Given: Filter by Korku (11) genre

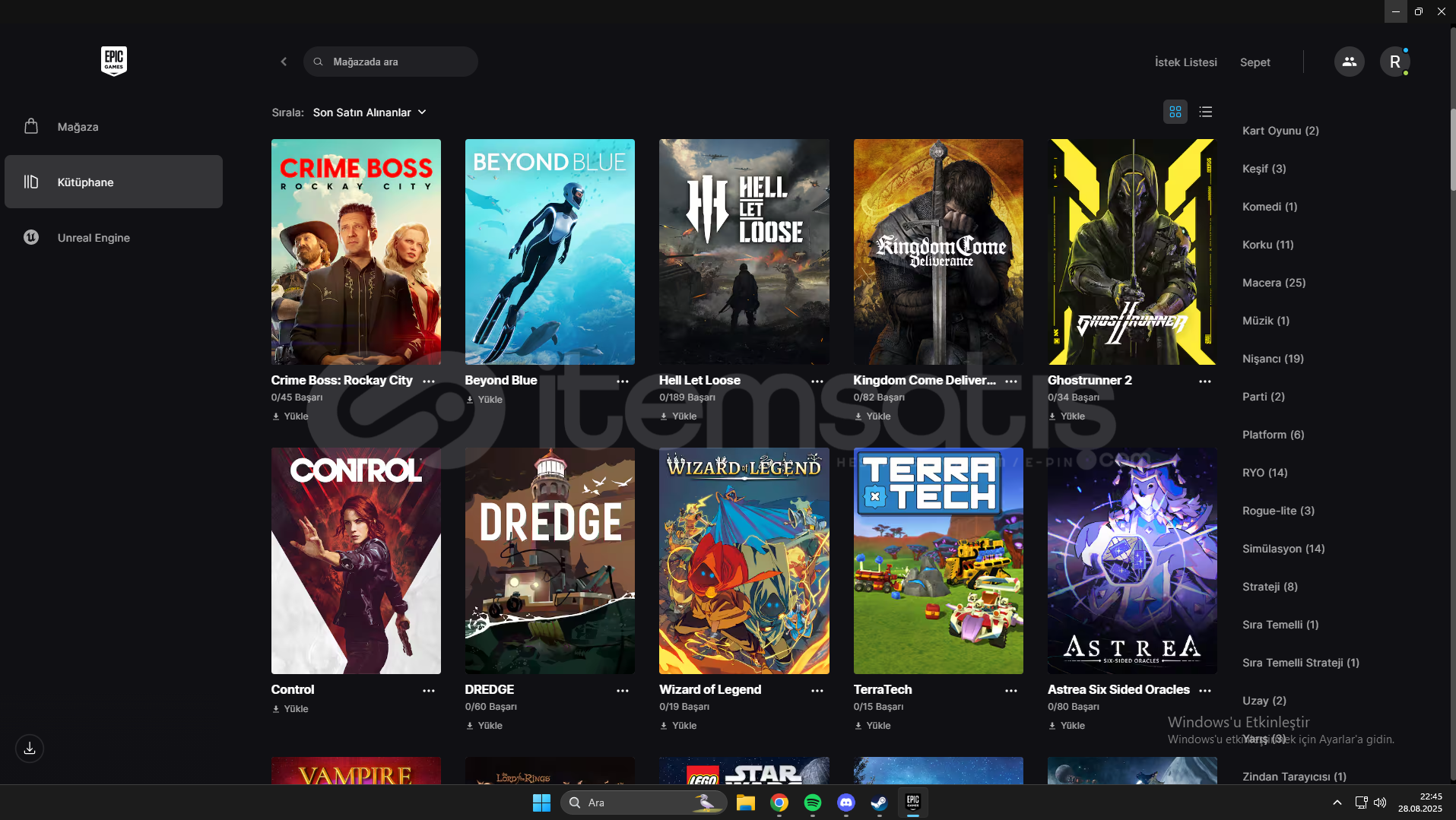Looking at the screenshot, I should [1267, 245].
